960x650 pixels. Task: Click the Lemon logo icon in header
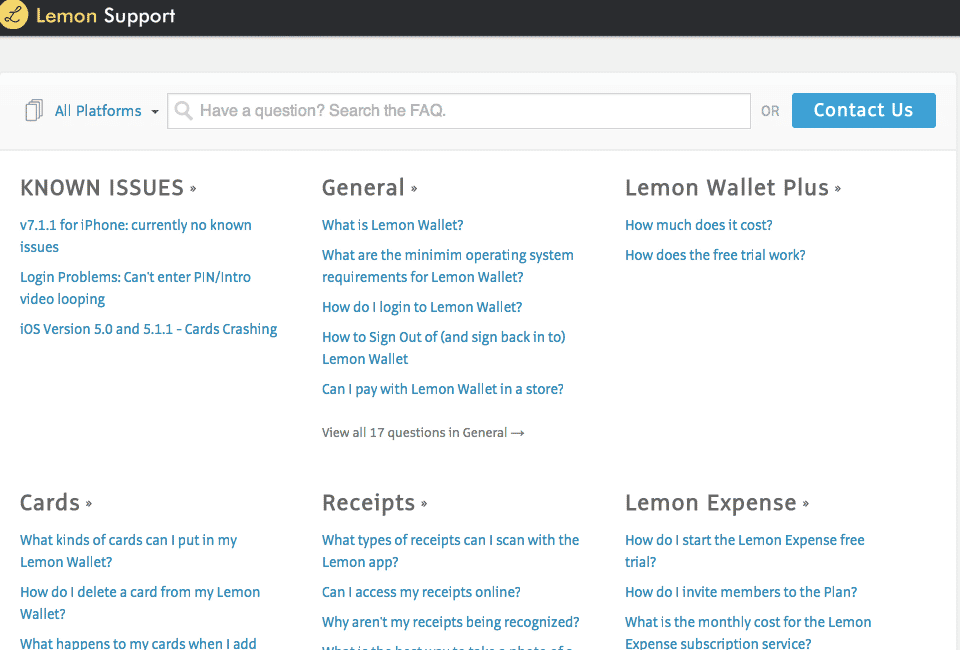[x=13, y=15]
